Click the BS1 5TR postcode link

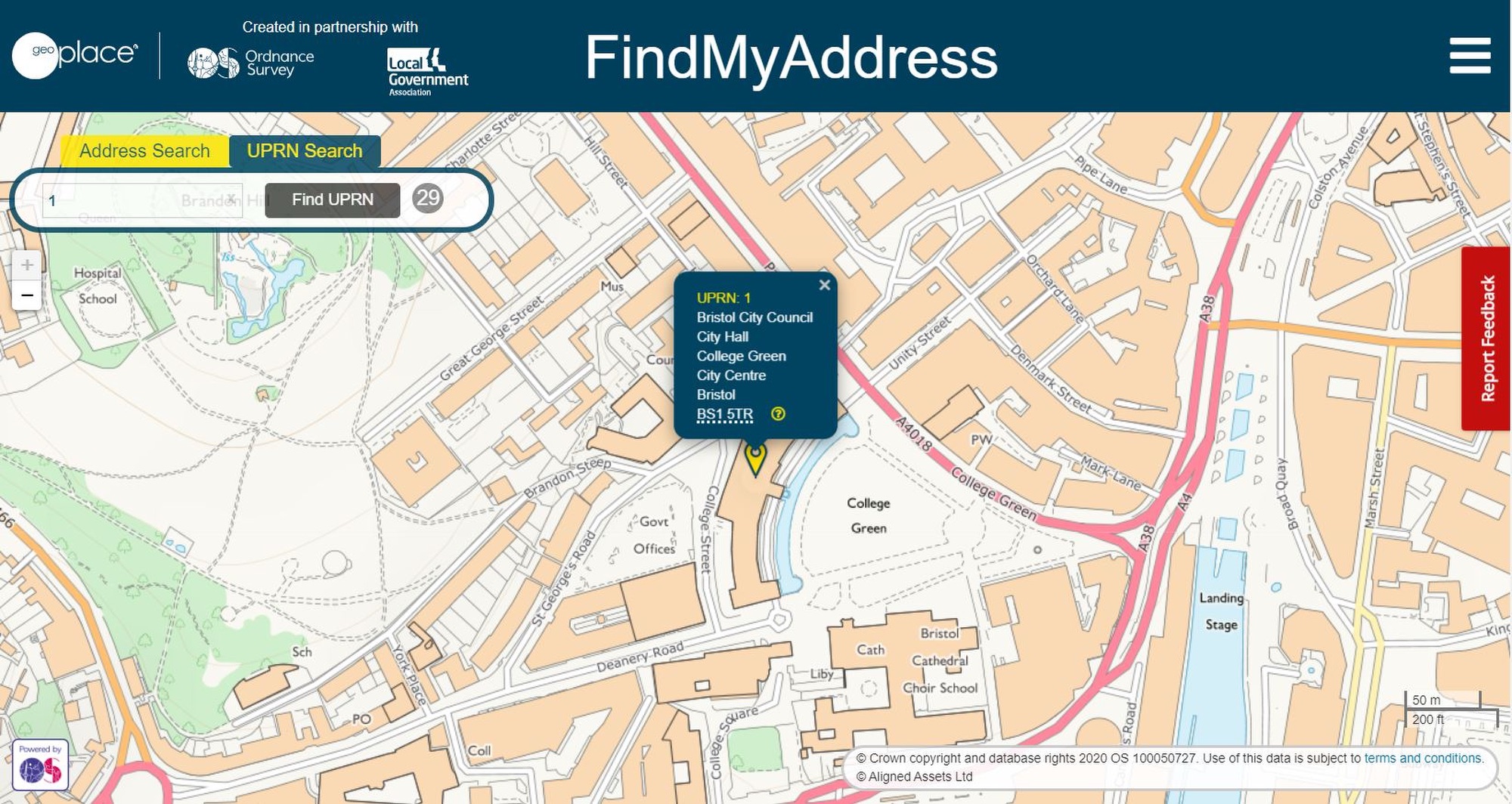click(x=724, y=414)
